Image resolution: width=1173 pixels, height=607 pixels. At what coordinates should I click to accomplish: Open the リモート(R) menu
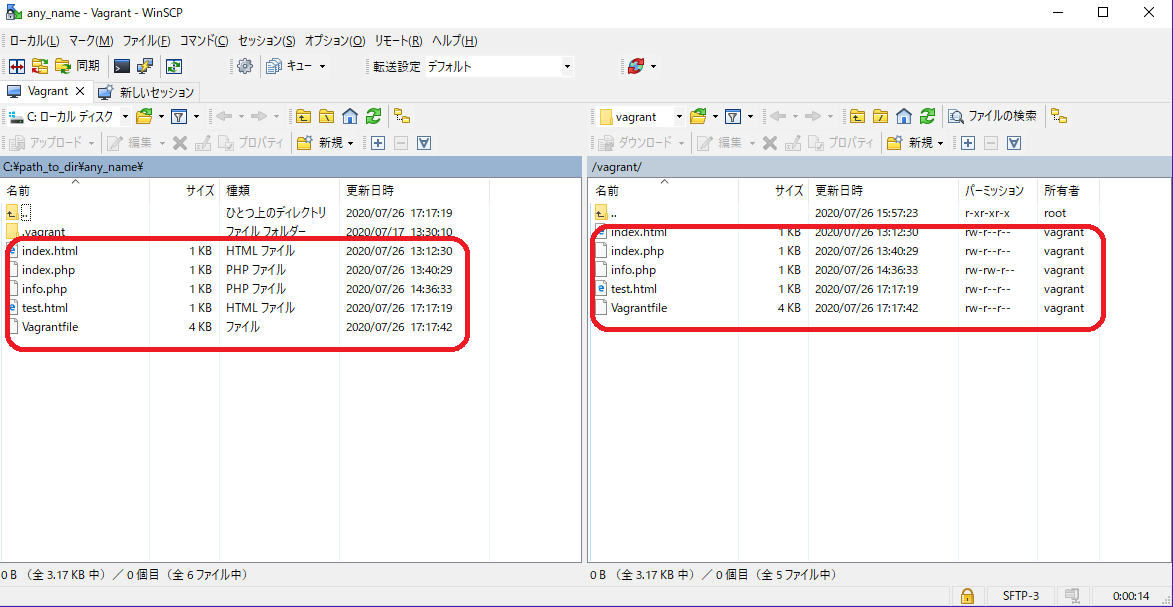(399, 40)
